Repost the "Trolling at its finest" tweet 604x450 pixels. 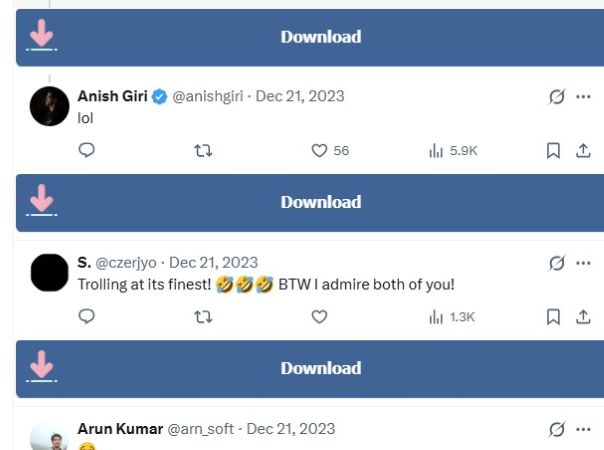tap(203, 316)
